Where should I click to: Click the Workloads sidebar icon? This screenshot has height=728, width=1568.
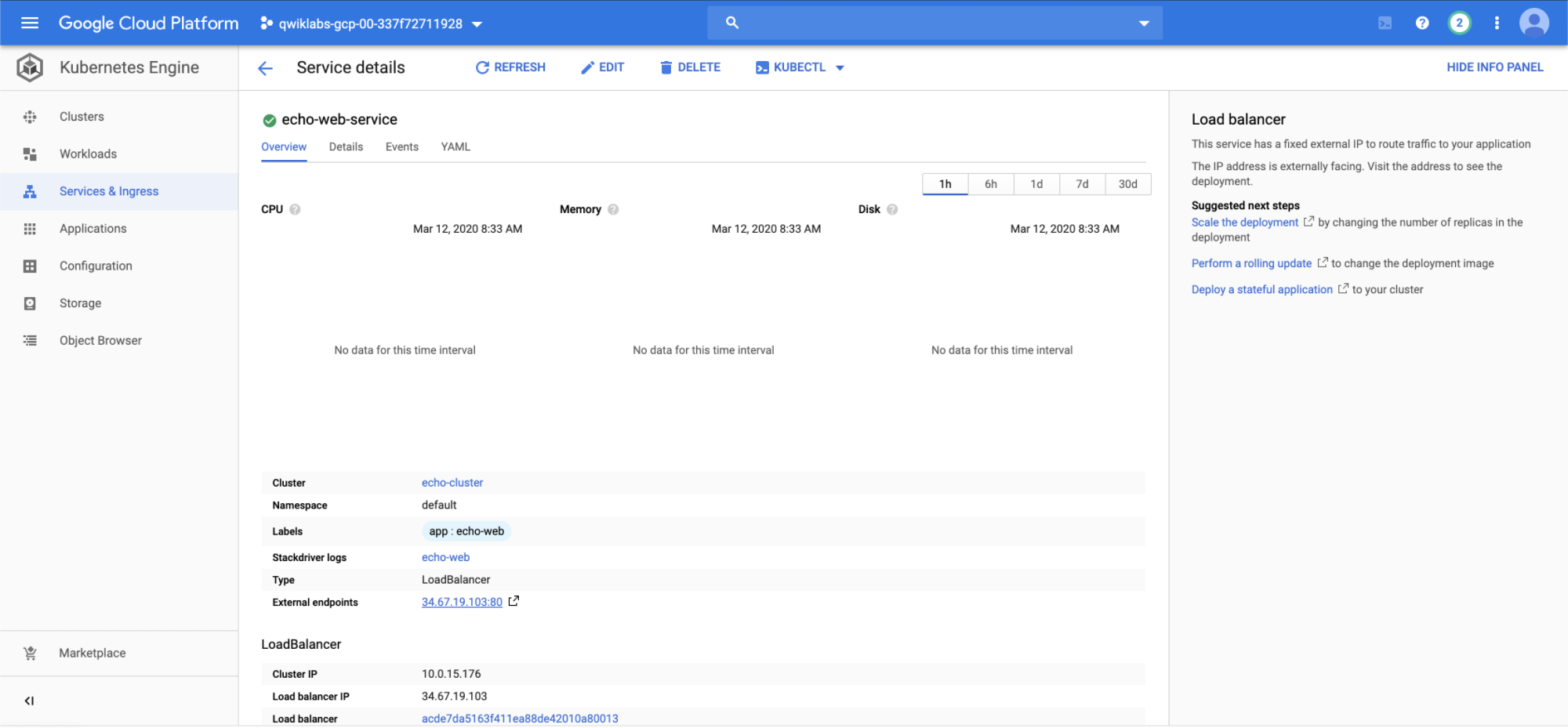tap(30, 154)
